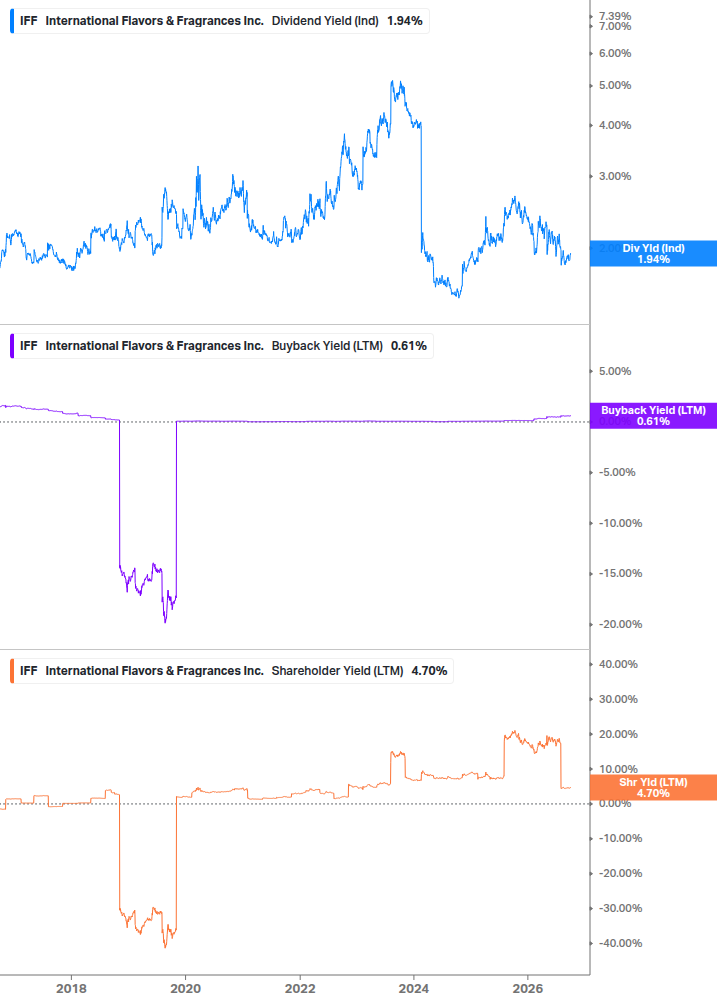The image size is (717, 1005).
Task: Click the 2026 label on the time axis
Action: 528,989
